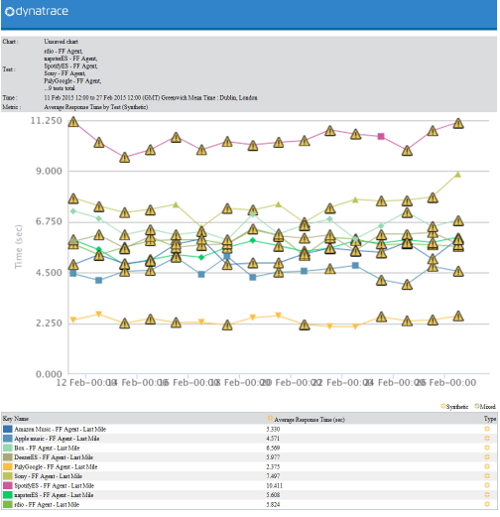This screenshot has height=517, width=500.
Task: Click the final green triangle point on the Sony line
Action: 458,174
